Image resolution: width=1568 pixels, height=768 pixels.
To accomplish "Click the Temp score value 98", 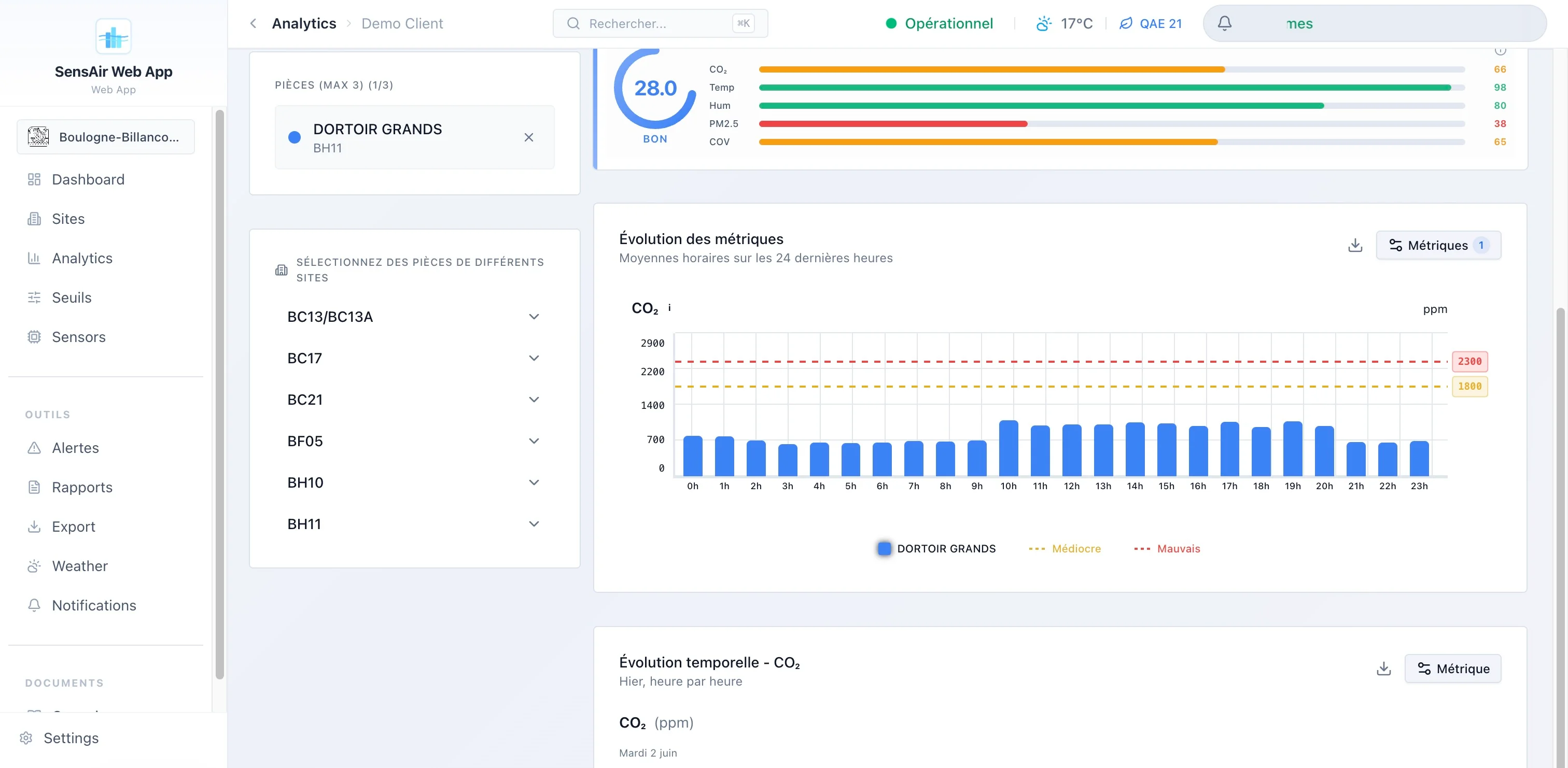I will click(1500, 88).
